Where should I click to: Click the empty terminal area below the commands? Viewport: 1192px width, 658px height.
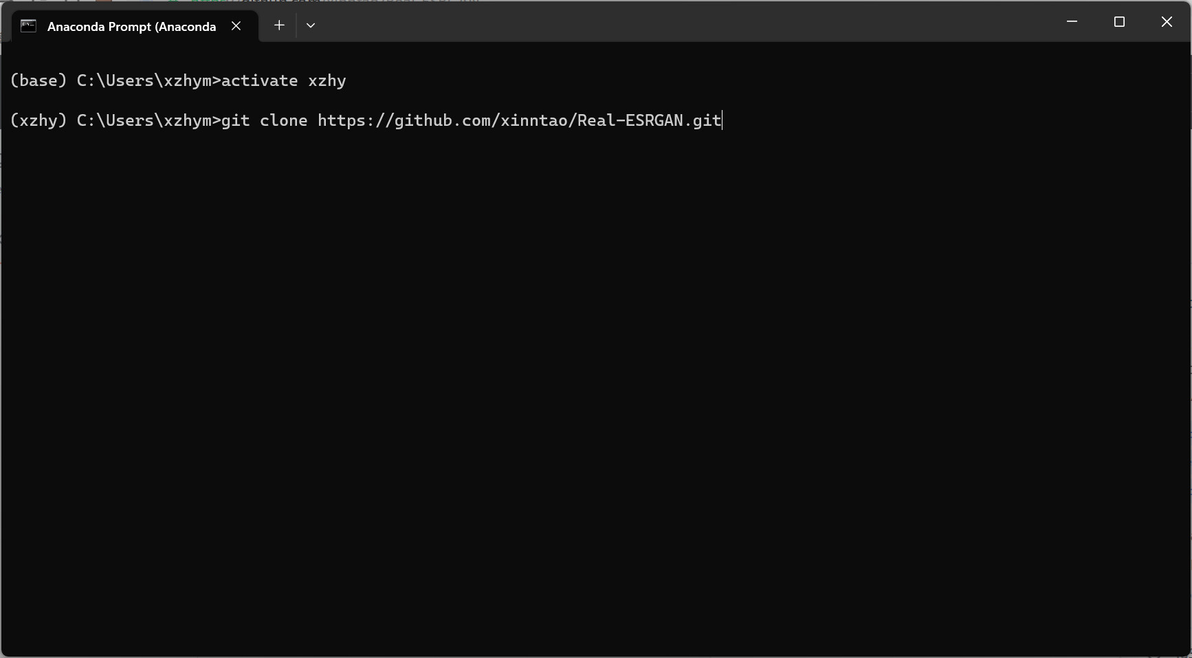click(x=596, y=400)
